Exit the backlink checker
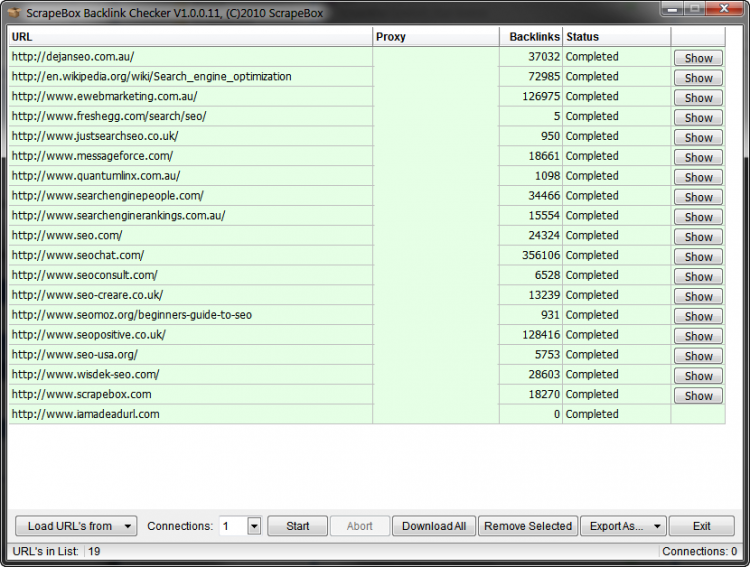This screenshot has height=567, width=750. (x=701, y=526)
